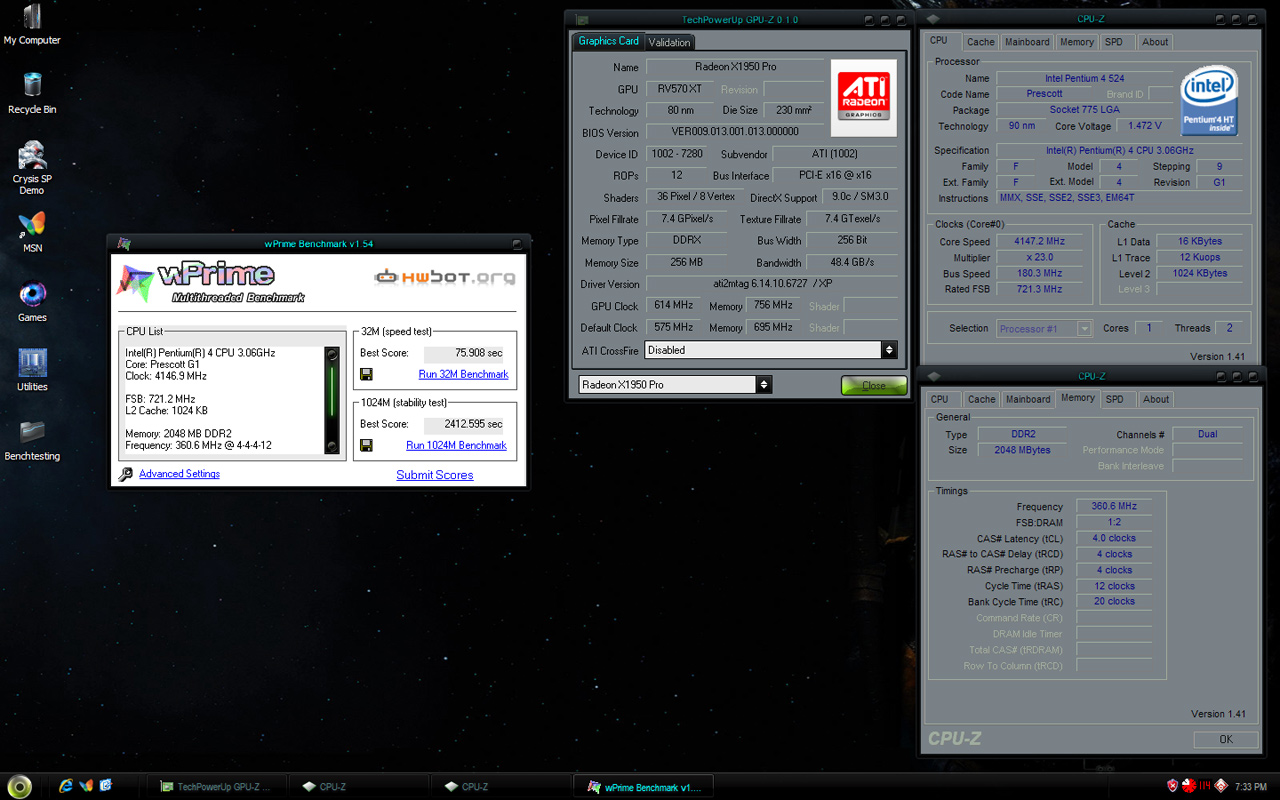1280x800 pixels.
Task: Open Cache tab in bottom CPU-Z window
Action: click(982, 399)
